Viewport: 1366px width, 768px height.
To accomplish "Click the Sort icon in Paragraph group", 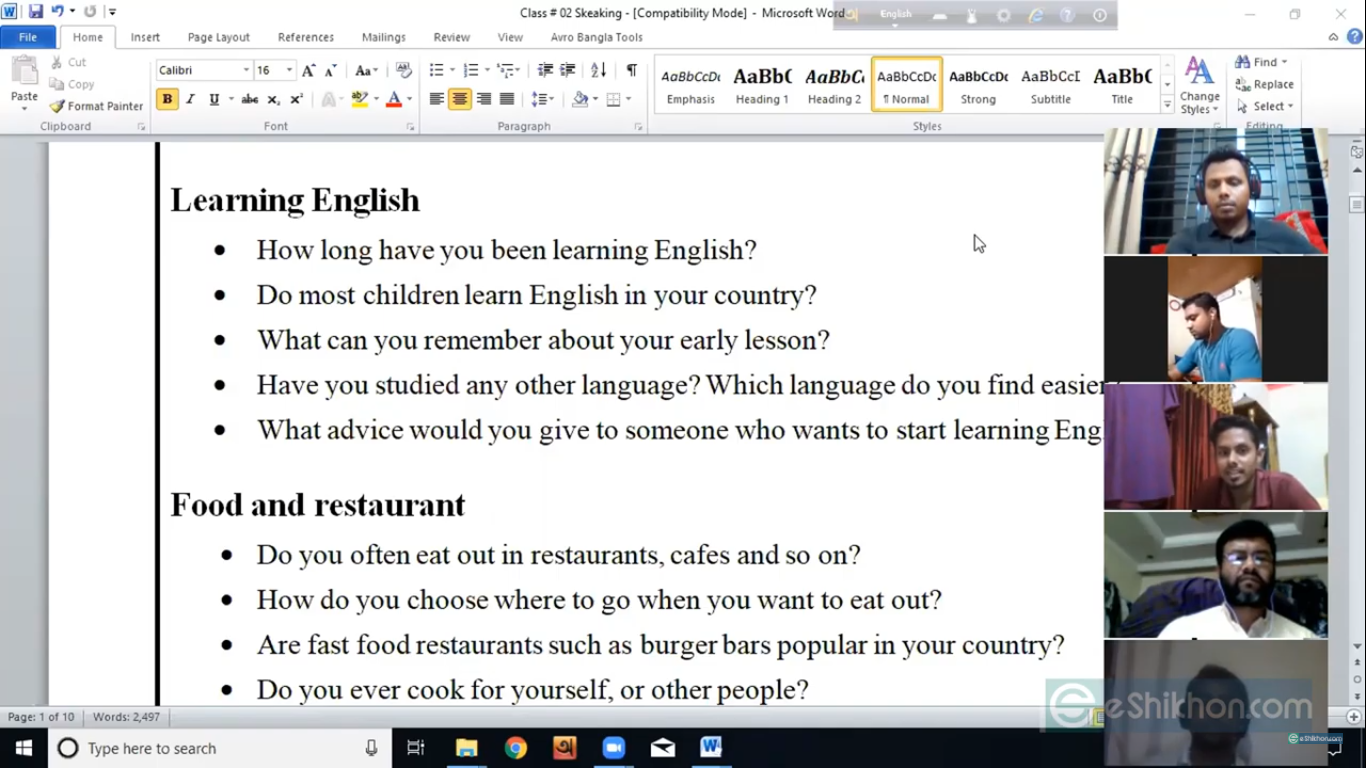I will pos(598,70).
